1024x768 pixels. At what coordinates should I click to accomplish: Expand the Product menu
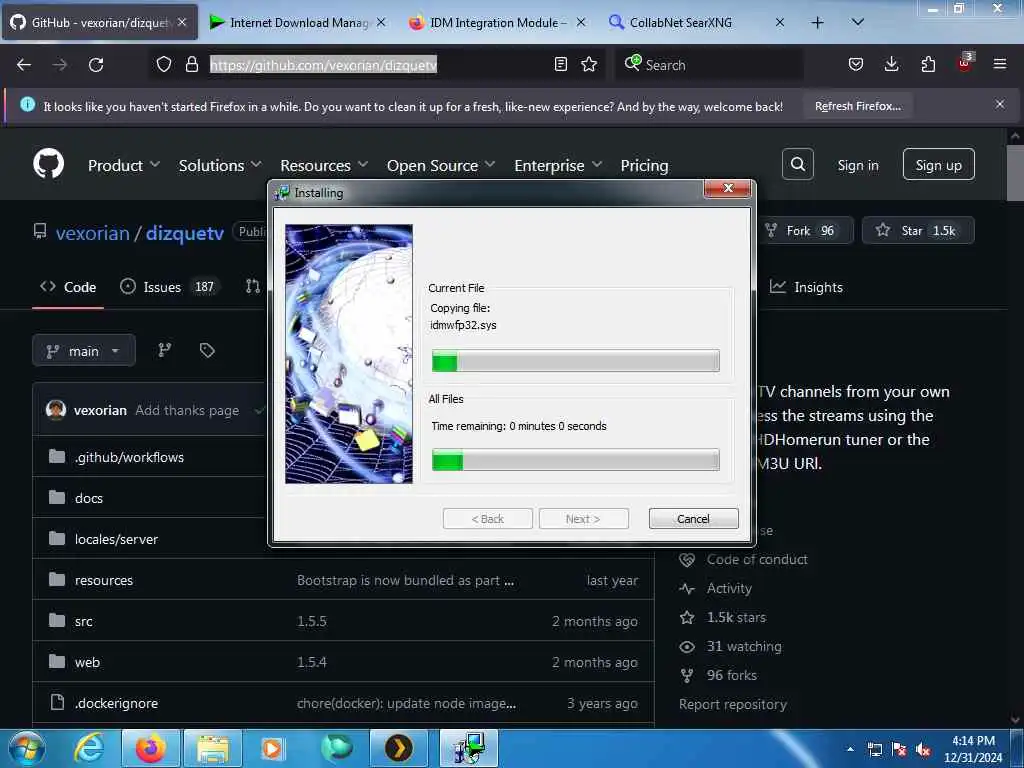pyautogui.click(x=123, y=165)
